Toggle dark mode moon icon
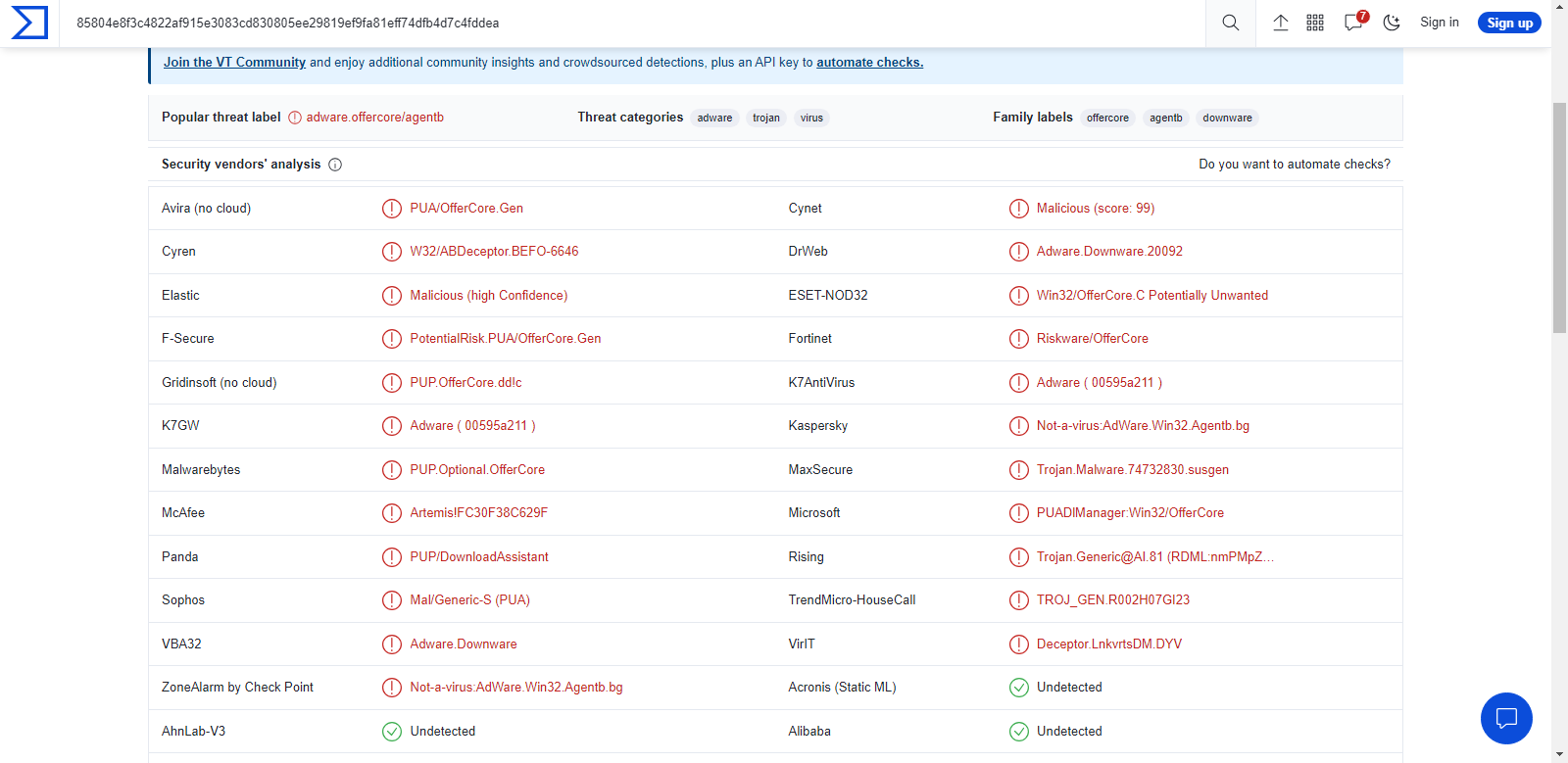Viewport: 1568px width, 763px height. [x=1392, y=23]
